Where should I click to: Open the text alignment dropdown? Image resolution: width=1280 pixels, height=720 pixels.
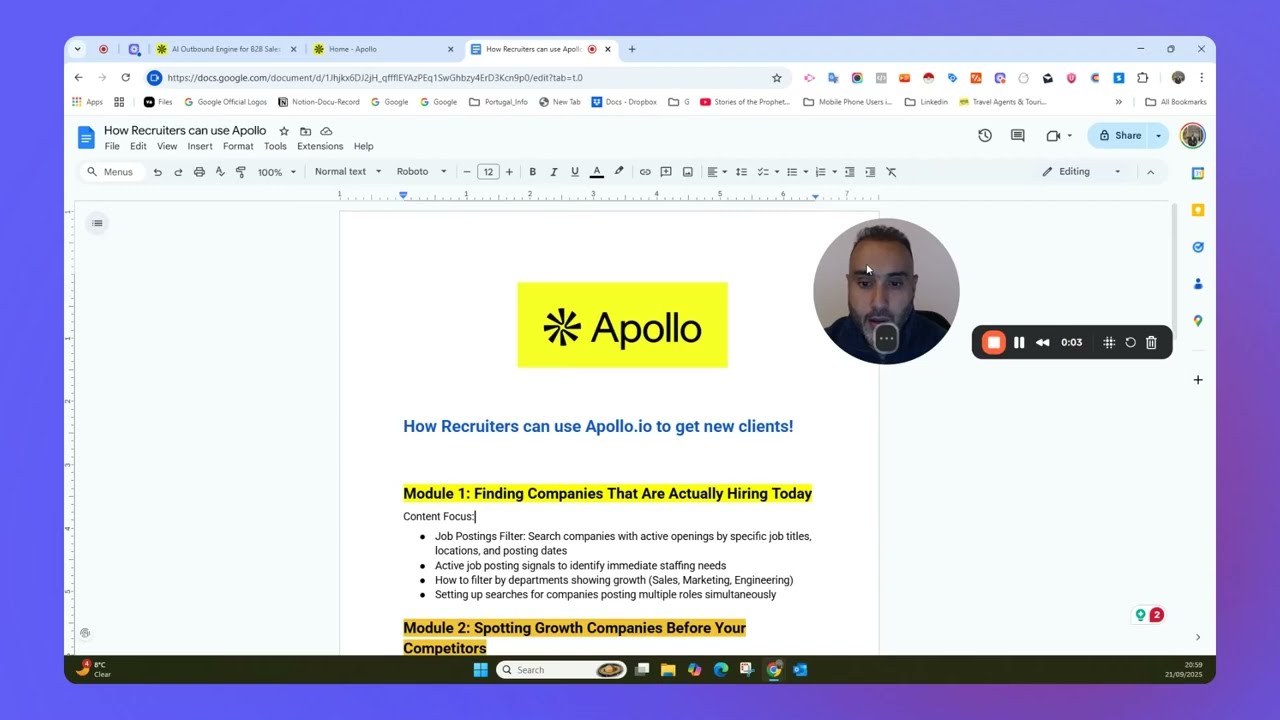tap(717, 172)
